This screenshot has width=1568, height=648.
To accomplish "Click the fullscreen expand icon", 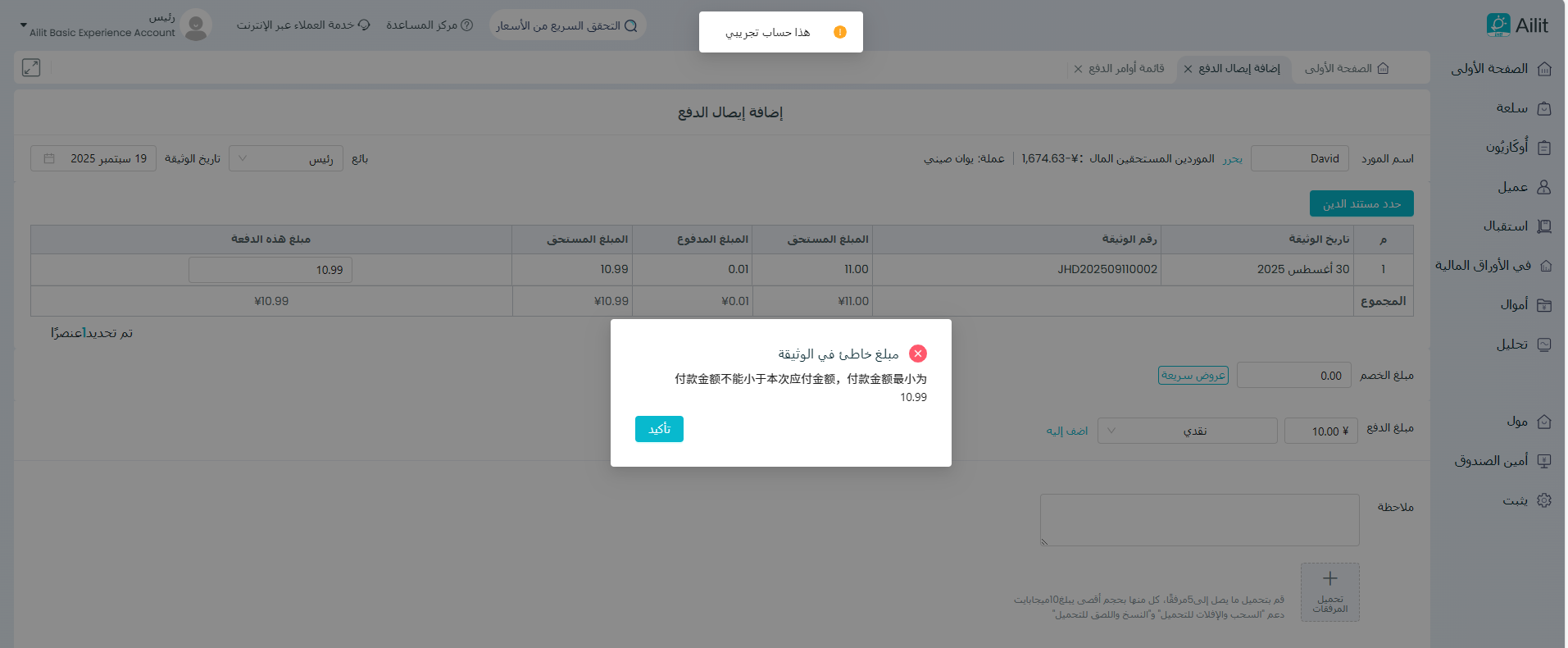I will point(31,68).
